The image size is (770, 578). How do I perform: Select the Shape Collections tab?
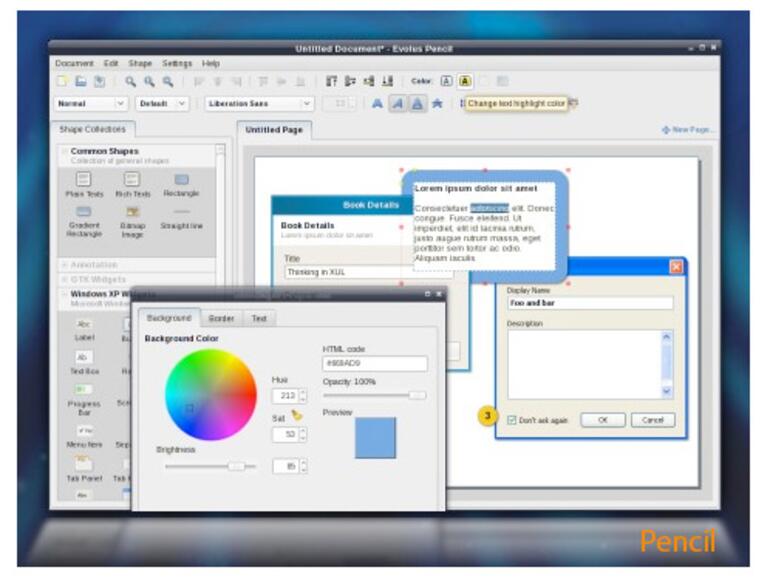(93, 129)
